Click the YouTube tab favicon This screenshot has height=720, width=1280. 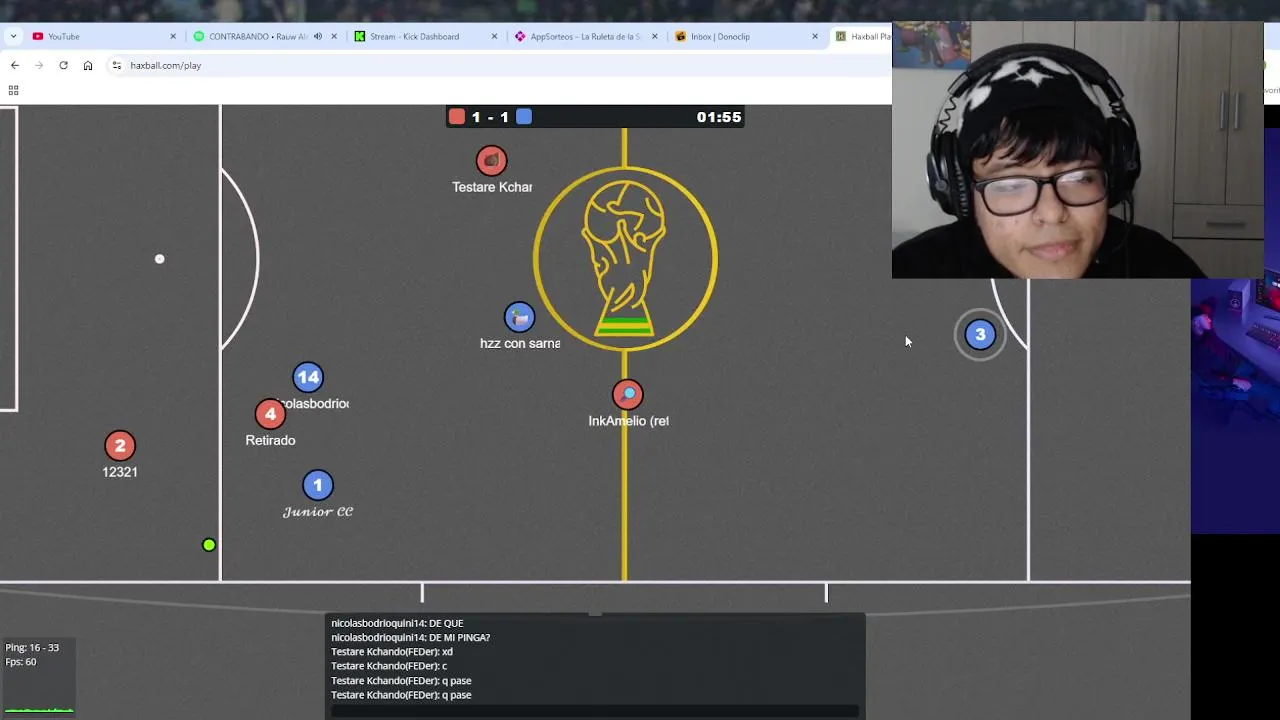click(x=38, y=36)
